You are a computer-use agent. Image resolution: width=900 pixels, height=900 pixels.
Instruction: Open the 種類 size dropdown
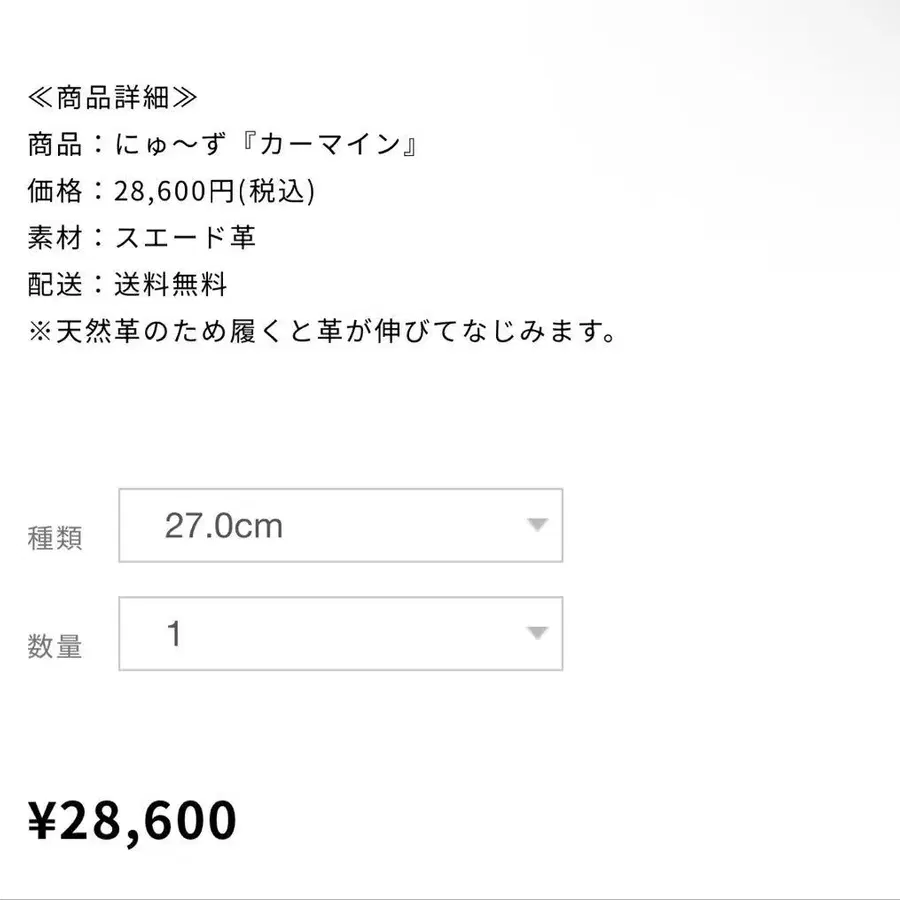340,525
